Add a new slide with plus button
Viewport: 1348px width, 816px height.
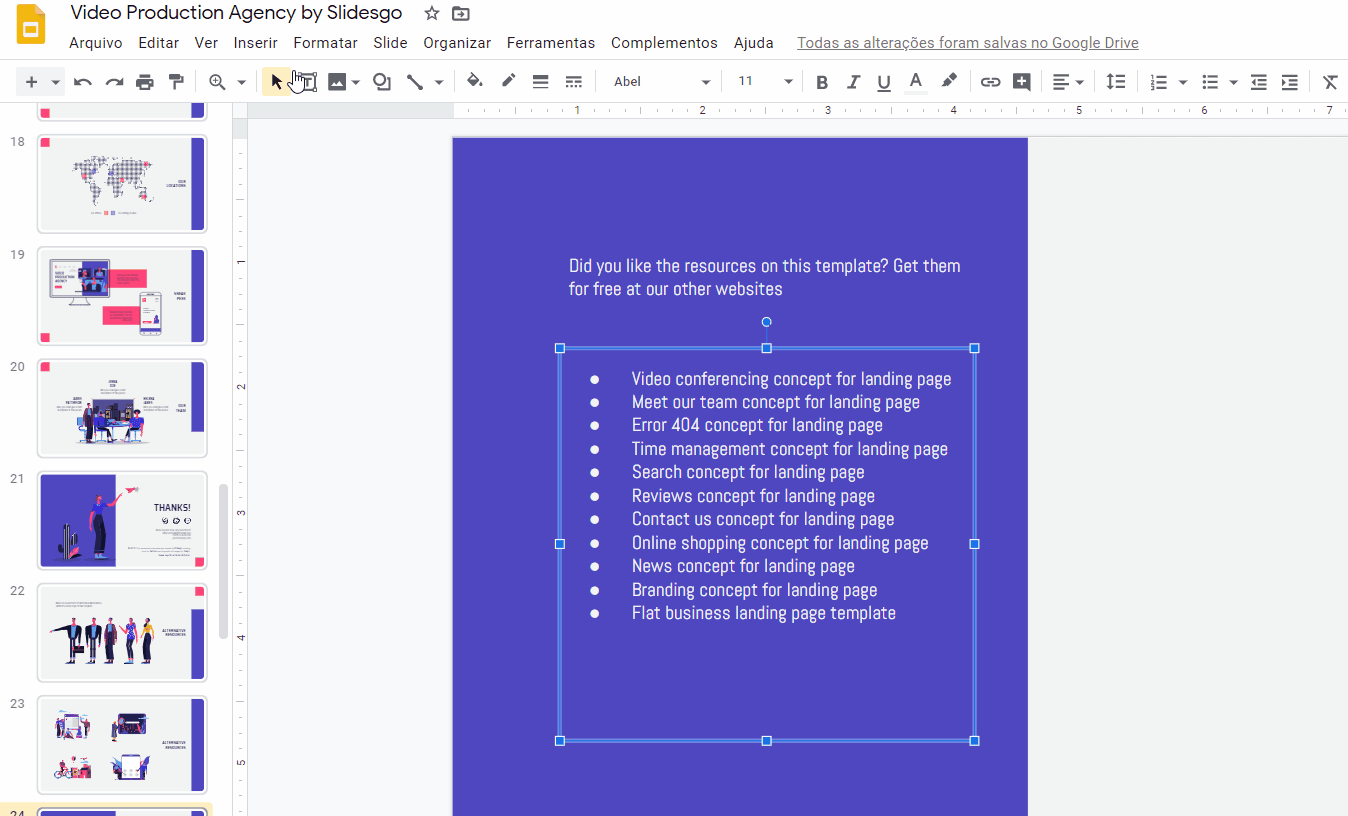click(x=31, y=82)
